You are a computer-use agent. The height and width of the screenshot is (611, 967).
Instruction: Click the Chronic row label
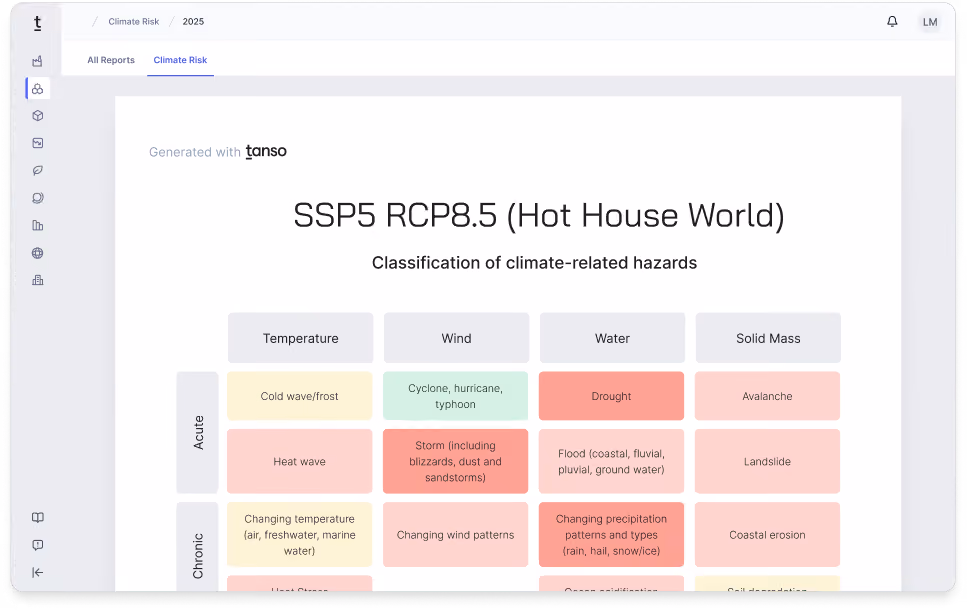pos(197,547)
